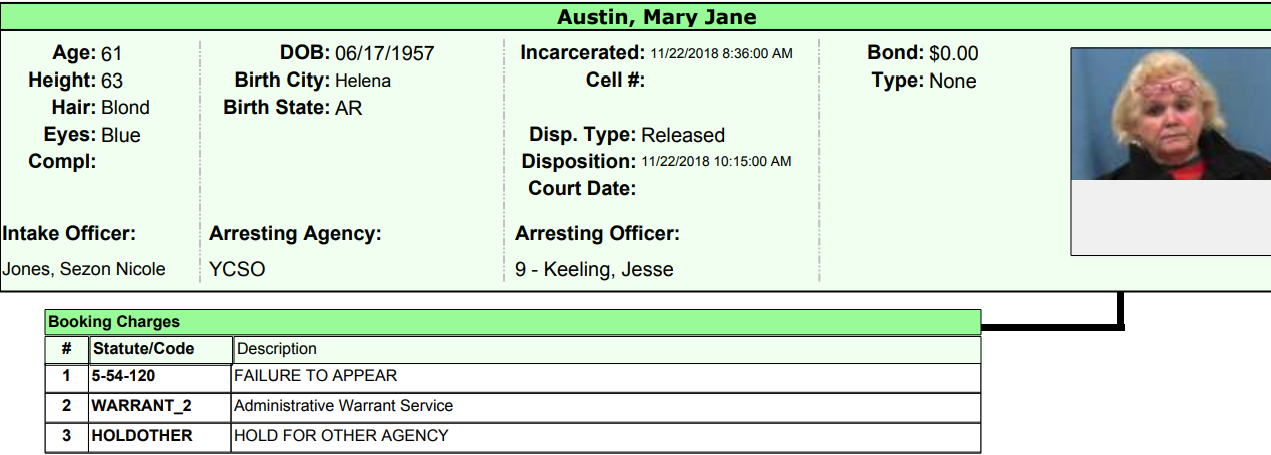Image resolution: width=1271 pixels, height=455 pixels.
Task: Select the FAILURE TO APPEAR description
Action: click(x=315, y=376)
